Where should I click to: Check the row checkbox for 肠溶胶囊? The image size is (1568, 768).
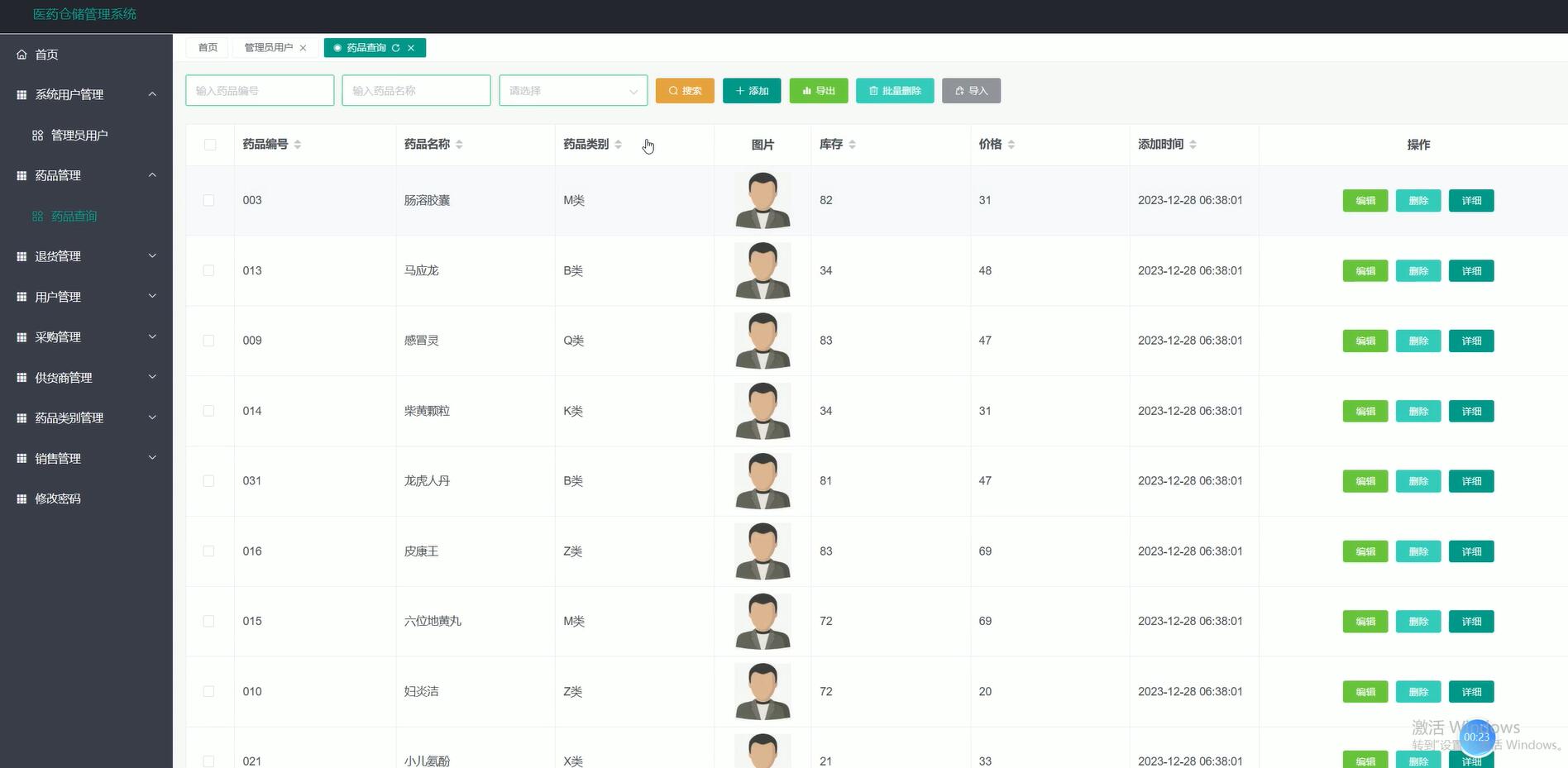(209, 200)
